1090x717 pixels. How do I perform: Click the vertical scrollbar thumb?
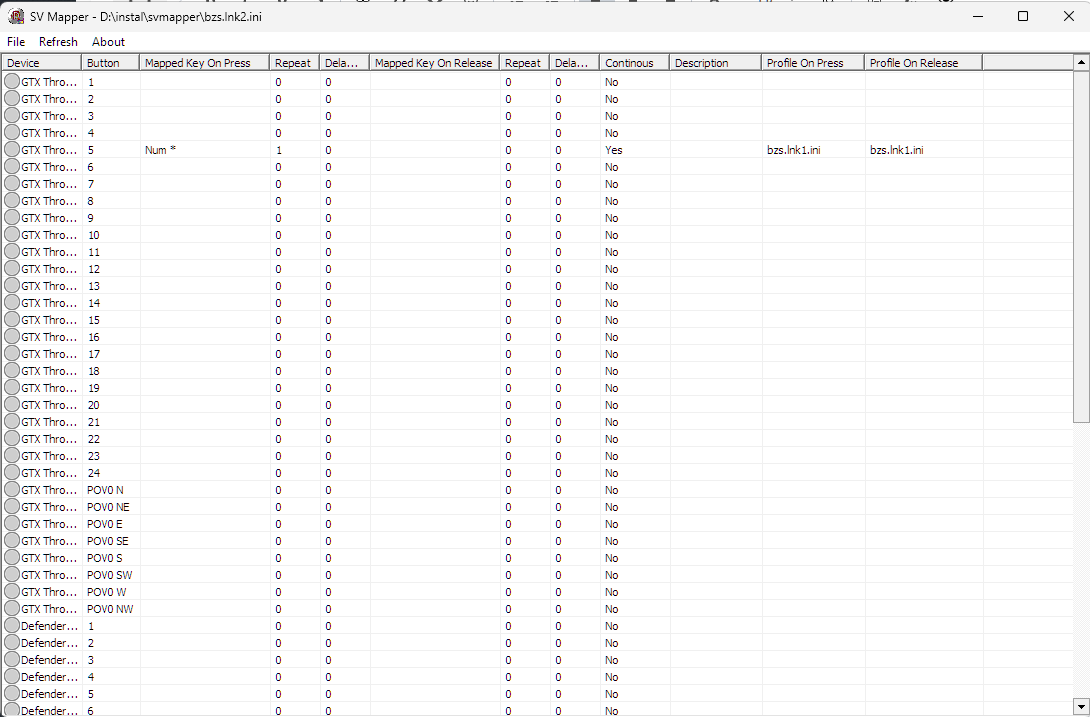coord(1081,245)
